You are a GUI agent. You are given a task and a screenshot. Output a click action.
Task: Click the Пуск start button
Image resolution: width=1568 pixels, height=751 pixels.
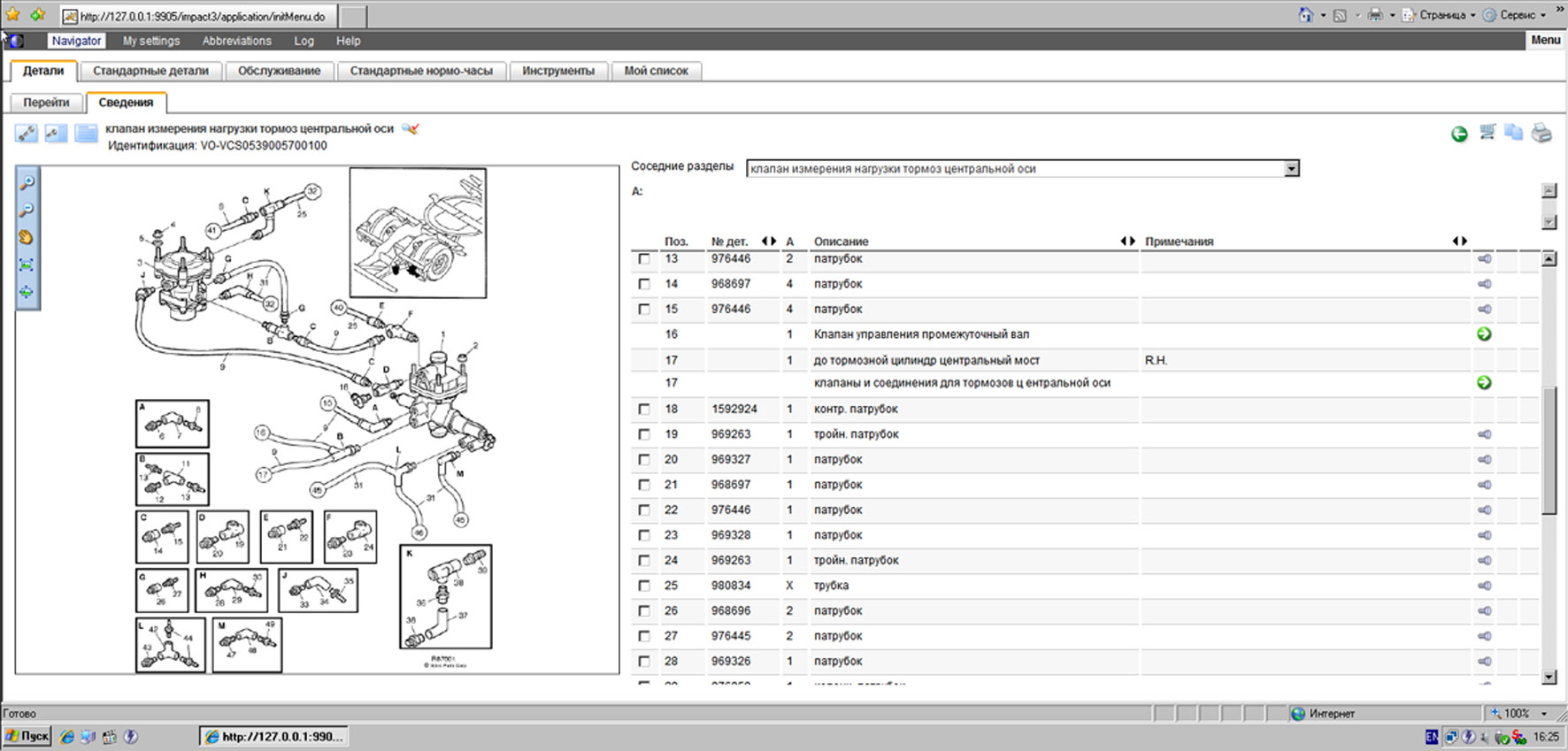click(27, 736)
